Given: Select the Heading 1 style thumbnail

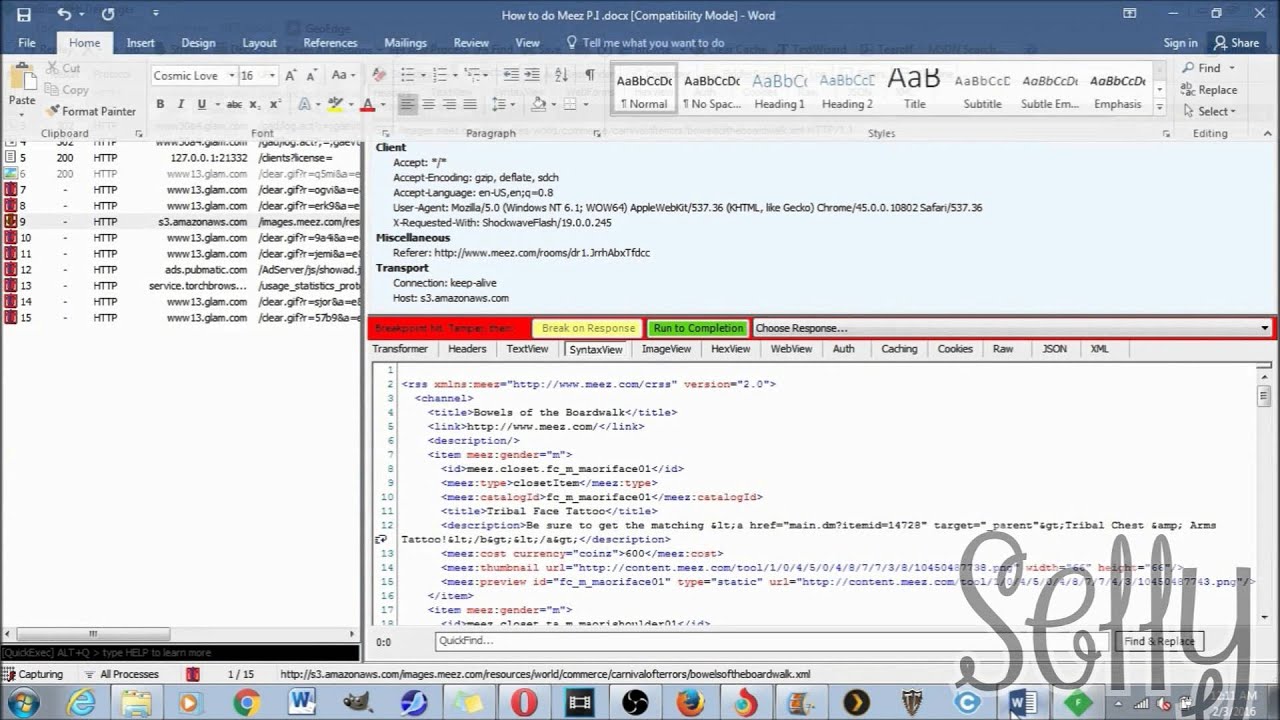Looking at the screenshot, I should 779,90.
